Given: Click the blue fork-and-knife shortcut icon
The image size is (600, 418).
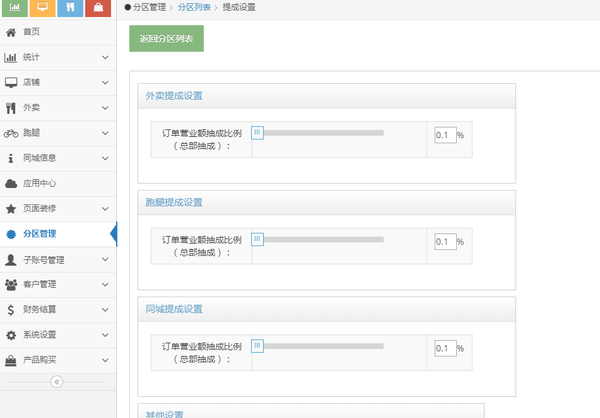Looking at the screenshot, I should (70, 8).
